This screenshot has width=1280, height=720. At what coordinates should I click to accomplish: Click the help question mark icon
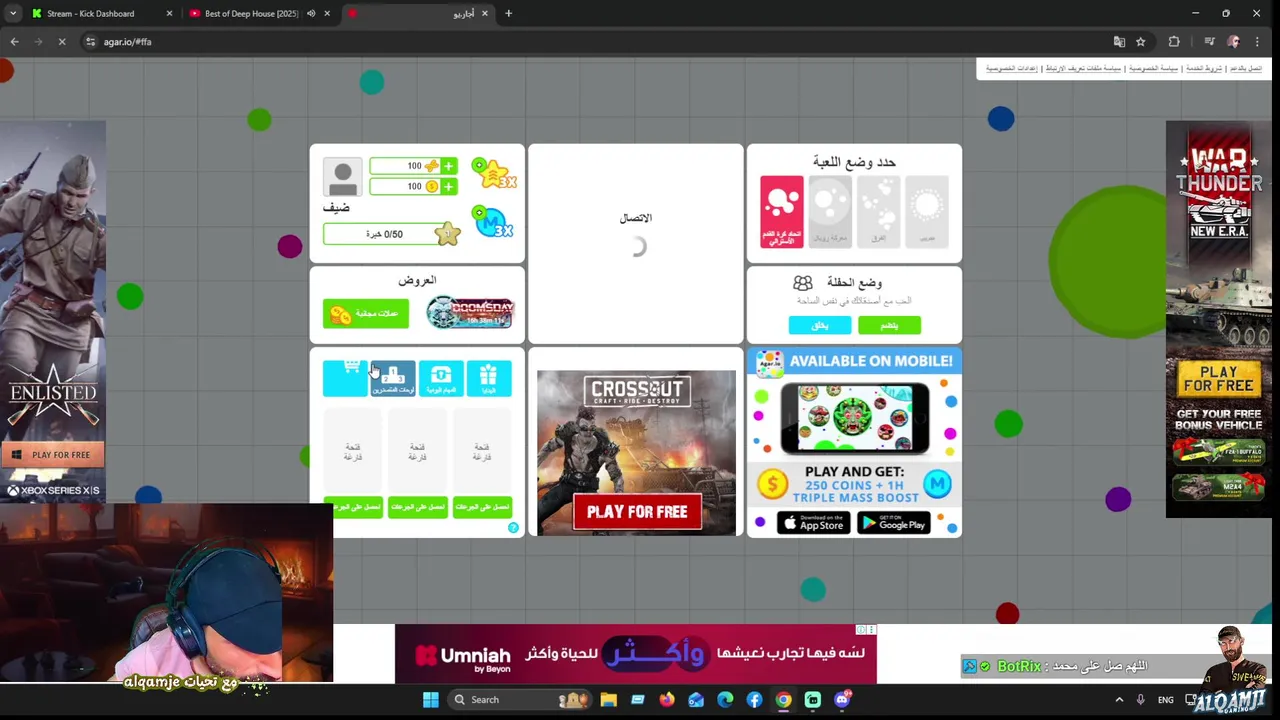(x=513, y=528)
